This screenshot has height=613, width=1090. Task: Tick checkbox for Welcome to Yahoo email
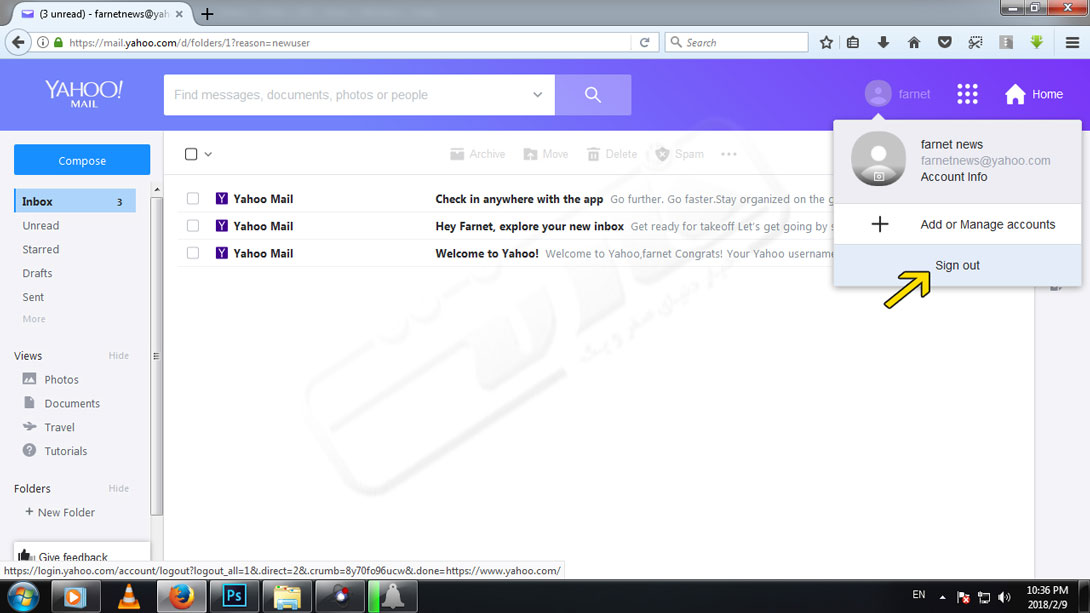[x=193, y=253]
